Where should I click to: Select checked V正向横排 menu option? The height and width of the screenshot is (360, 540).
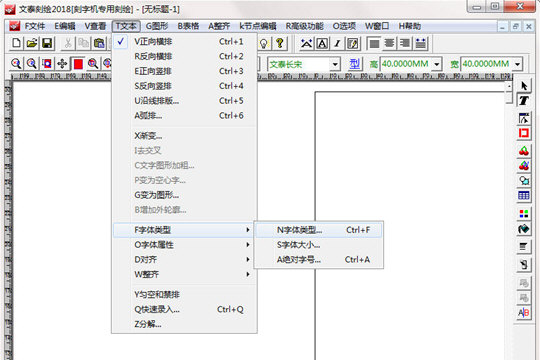[x=185, y=42]
